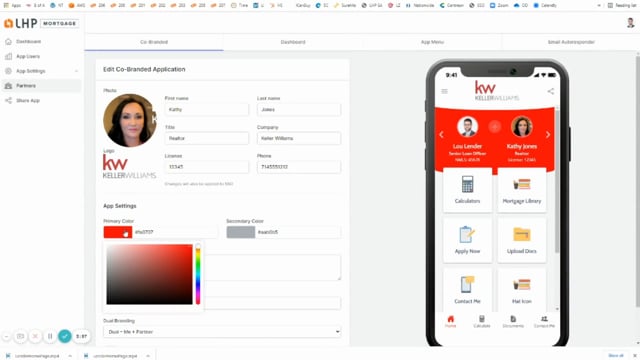Viewport: 640px width, 360px height.
Task: Tap the plus circle between the two profiles
Action: (x=495, y=127)
